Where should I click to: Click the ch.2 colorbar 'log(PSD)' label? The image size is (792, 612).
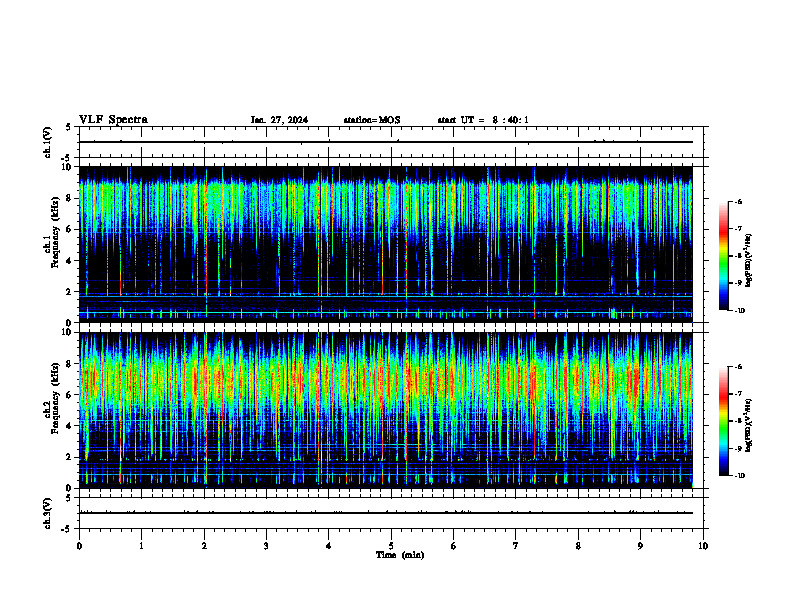749,426
